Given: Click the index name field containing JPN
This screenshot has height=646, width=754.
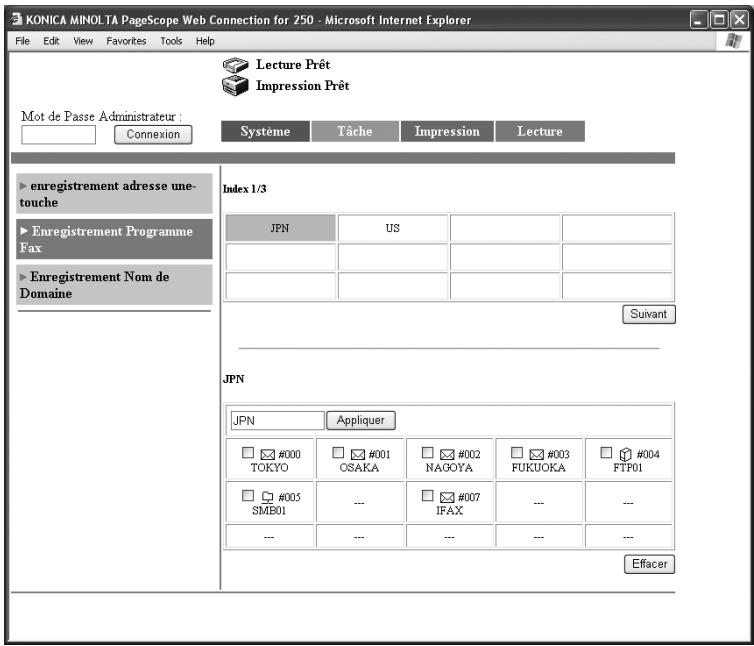Looking at the screenshot, I should tap(277, 420).
